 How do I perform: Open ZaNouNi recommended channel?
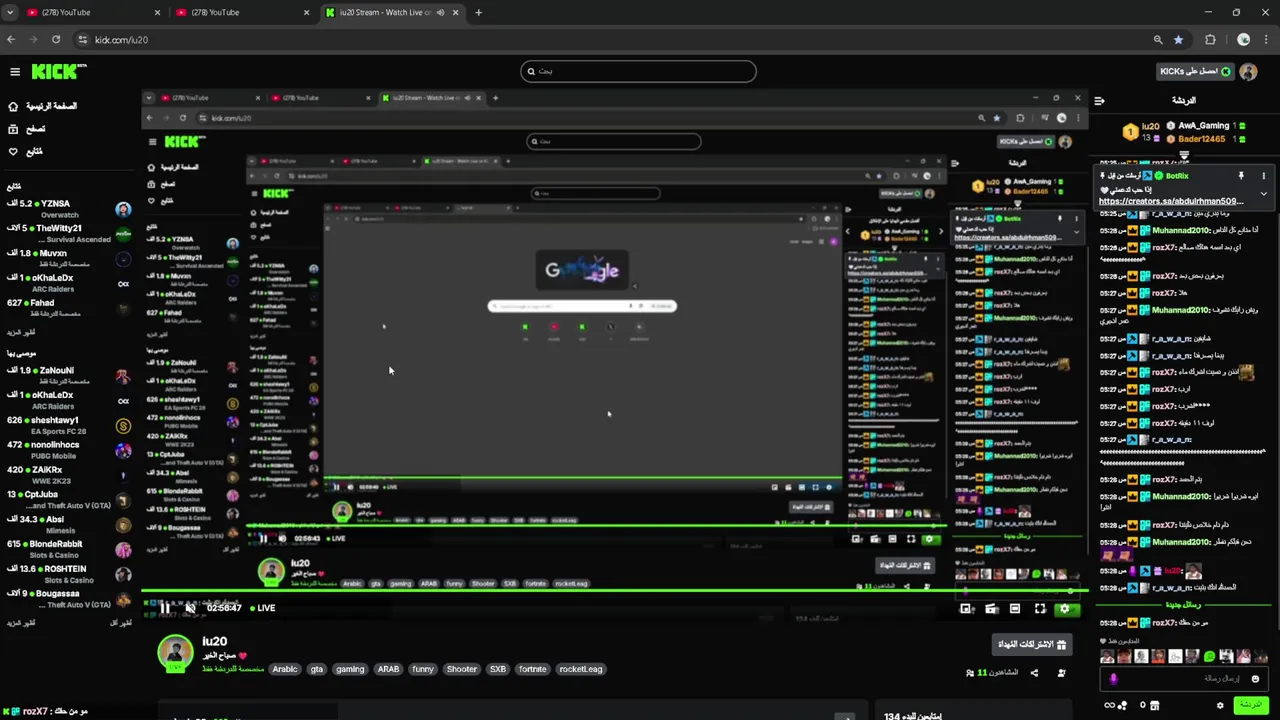(69, 376)
